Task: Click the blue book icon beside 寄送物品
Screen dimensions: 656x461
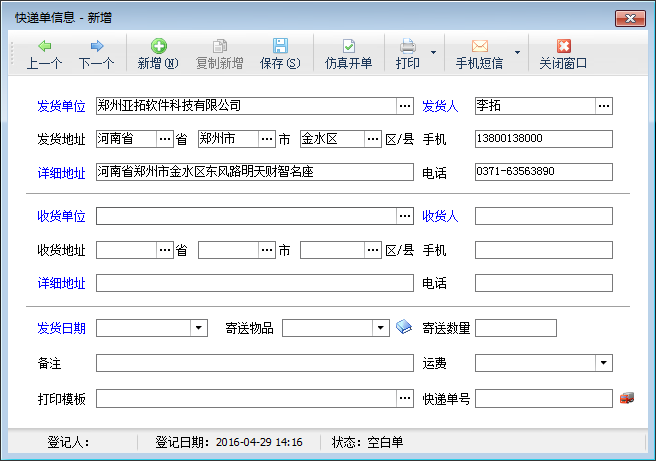Action: pyautogui.click(x=403, y=328)
